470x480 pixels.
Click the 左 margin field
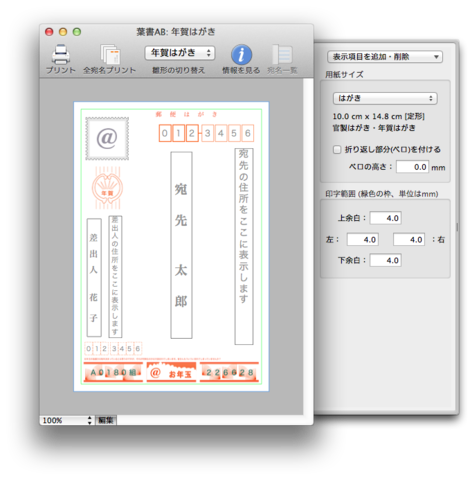click(363, 239)
